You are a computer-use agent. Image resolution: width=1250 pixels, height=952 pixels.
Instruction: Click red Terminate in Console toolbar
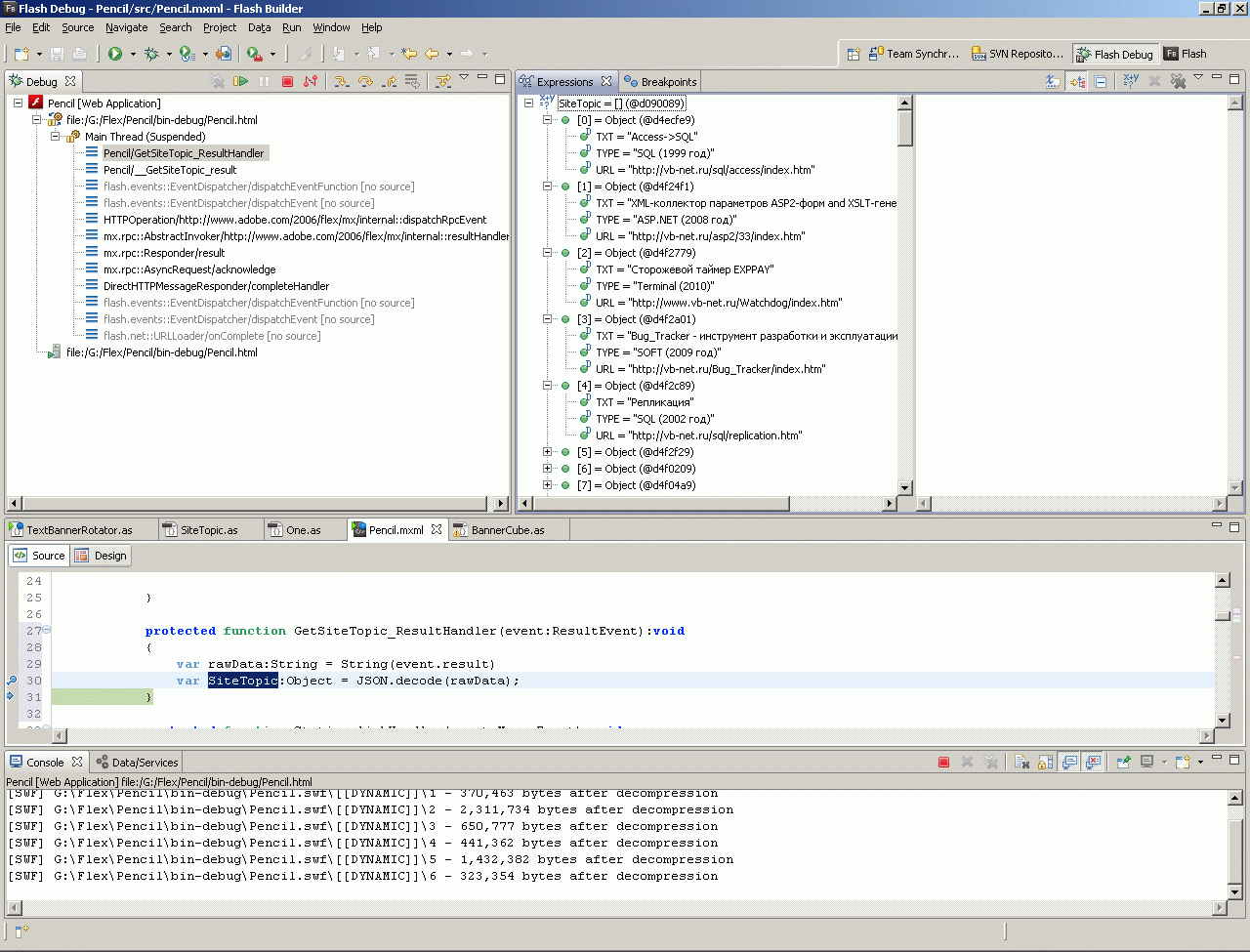point(943,762)
